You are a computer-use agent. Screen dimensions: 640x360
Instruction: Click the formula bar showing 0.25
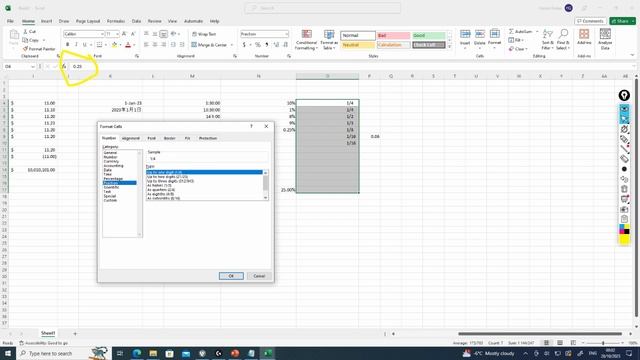[x=351, y=66]
